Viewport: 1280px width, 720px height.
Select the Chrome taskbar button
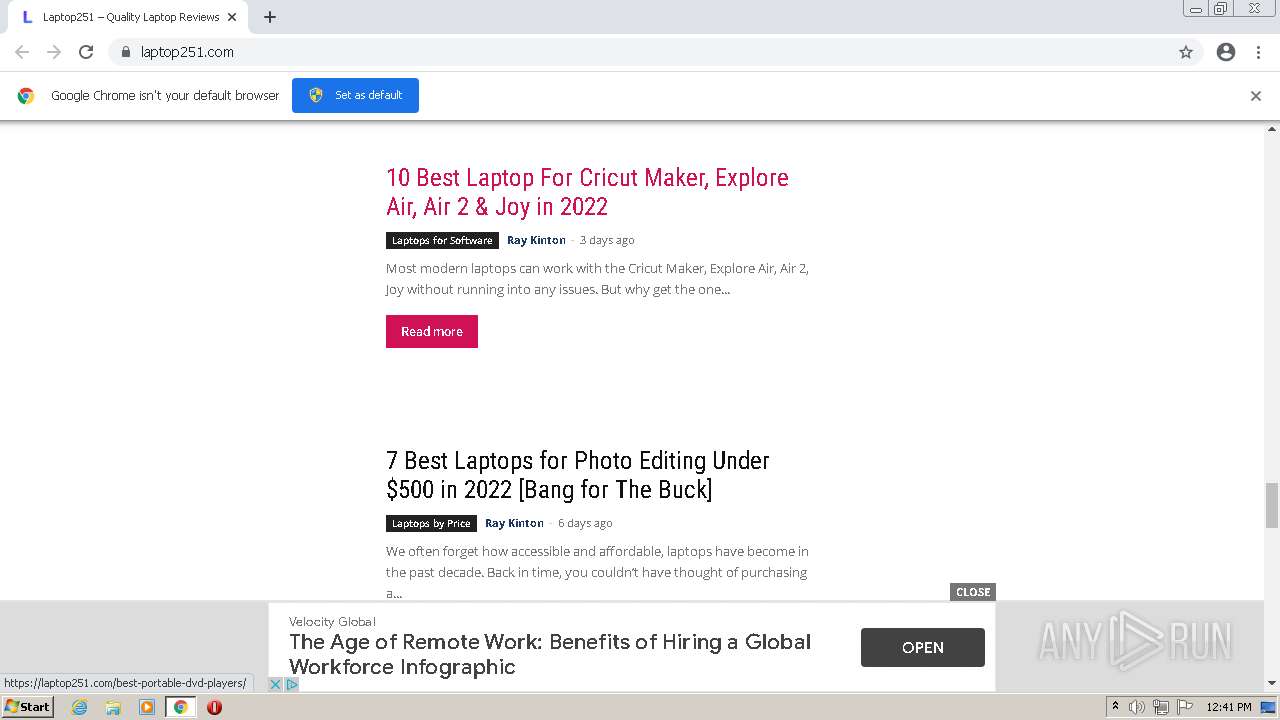pos(181,707)
